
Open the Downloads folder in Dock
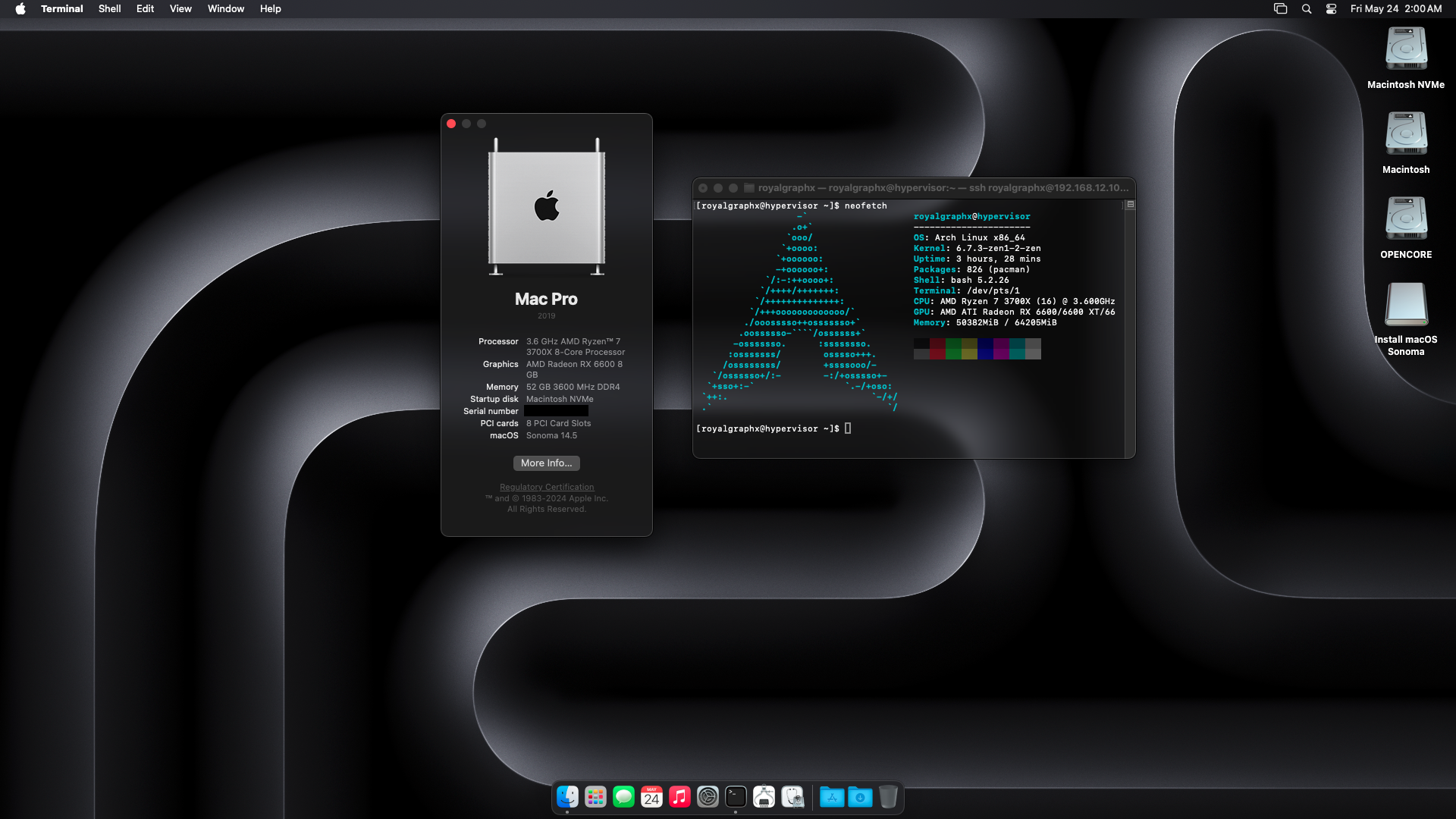click(860, 797)
